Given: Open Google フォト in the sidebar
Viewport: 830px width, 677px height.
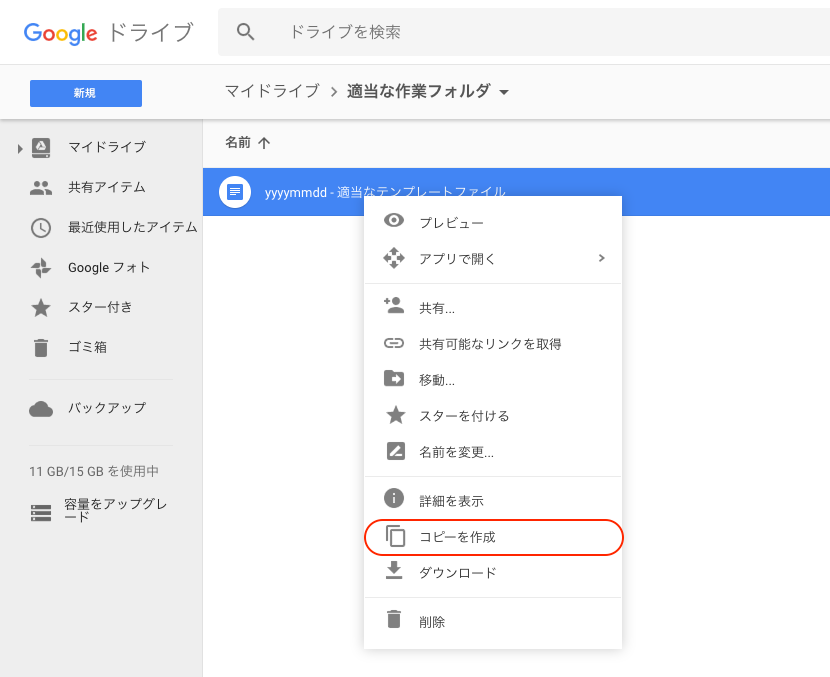Looking at the screenshot, I should (109, 267).
